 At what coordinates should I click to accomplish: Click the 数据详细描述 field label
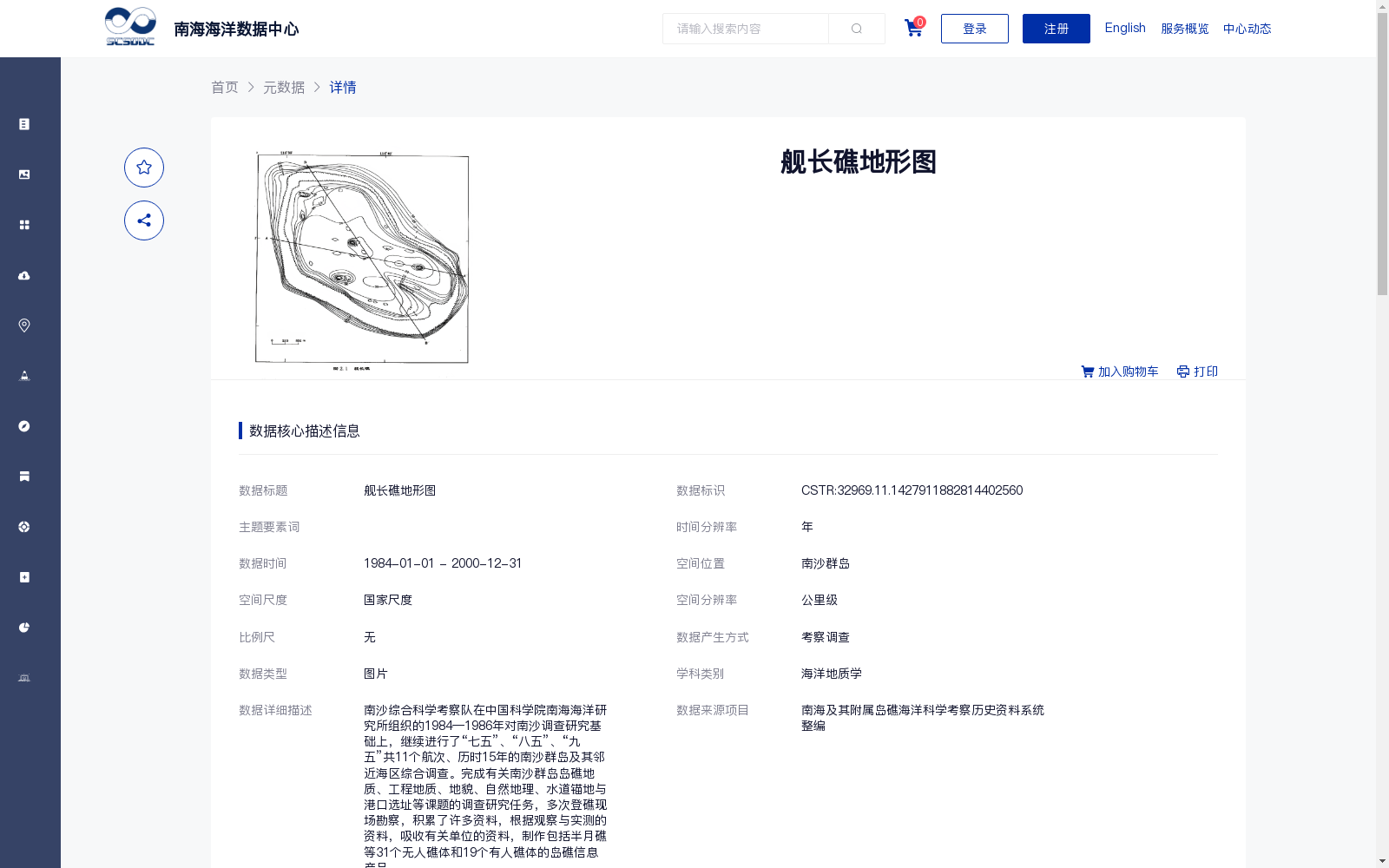pos(275,710)
